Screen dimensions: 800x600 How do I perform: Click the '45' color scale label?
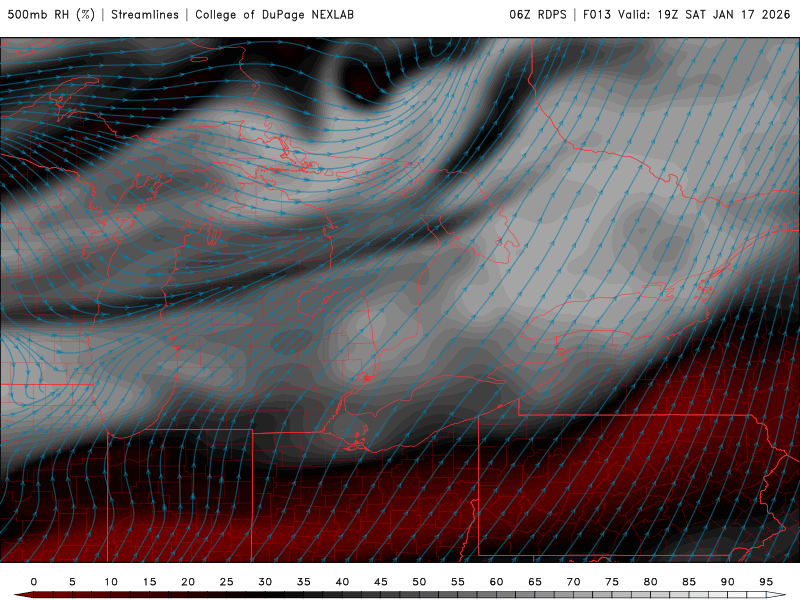click(x=381, y=582)
